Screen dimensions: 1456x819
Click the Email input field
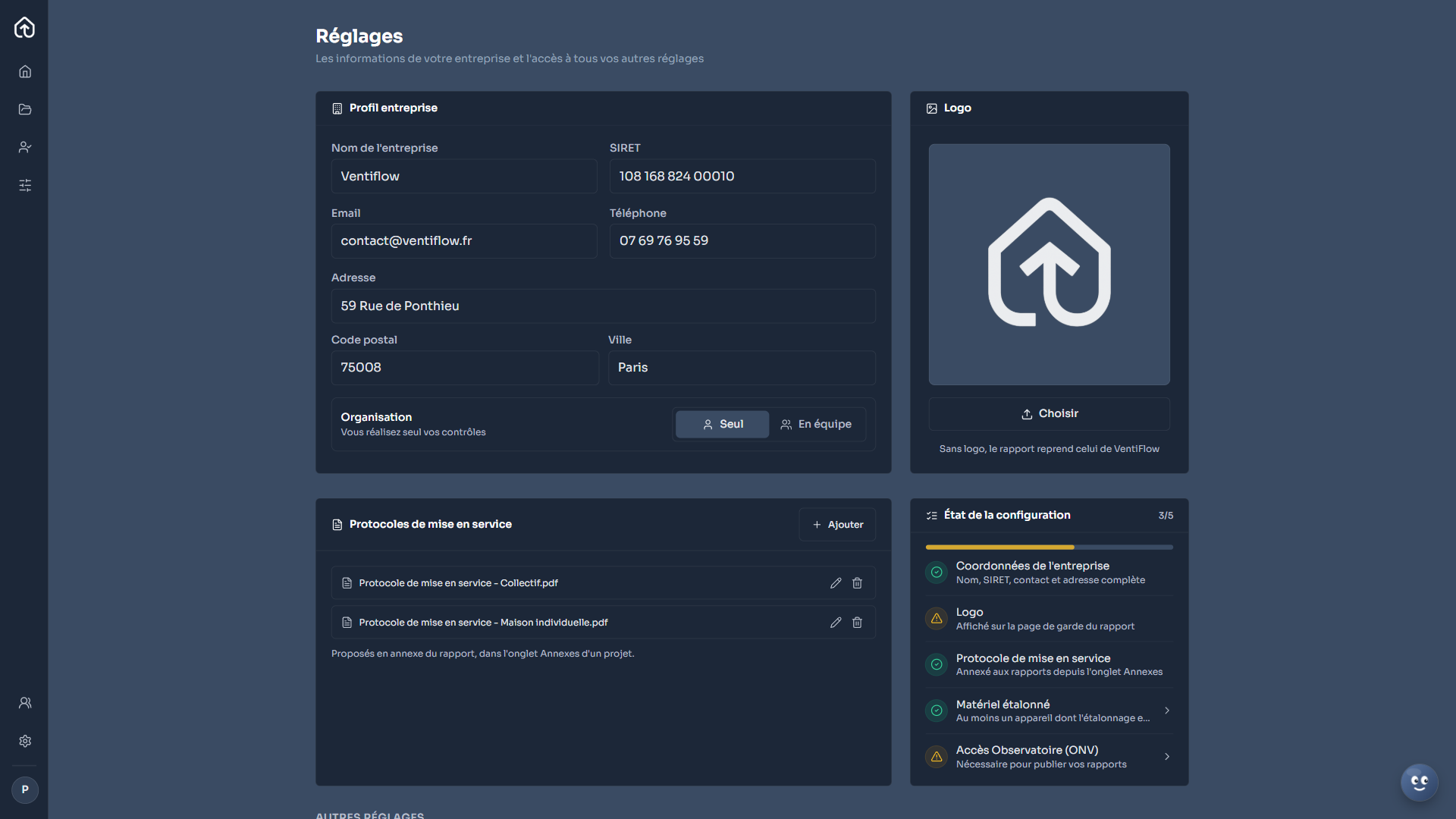tap(464, 241)
